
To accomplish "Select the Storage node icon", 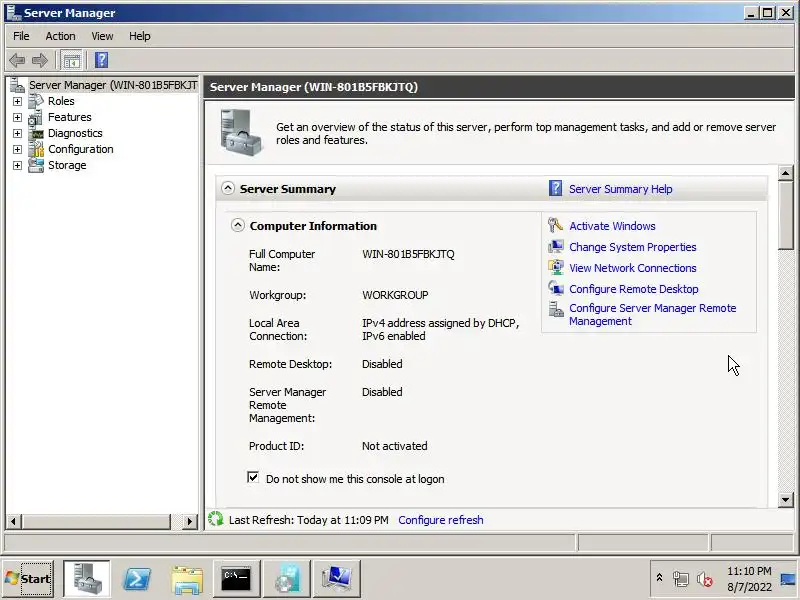I will coord(36,165).
